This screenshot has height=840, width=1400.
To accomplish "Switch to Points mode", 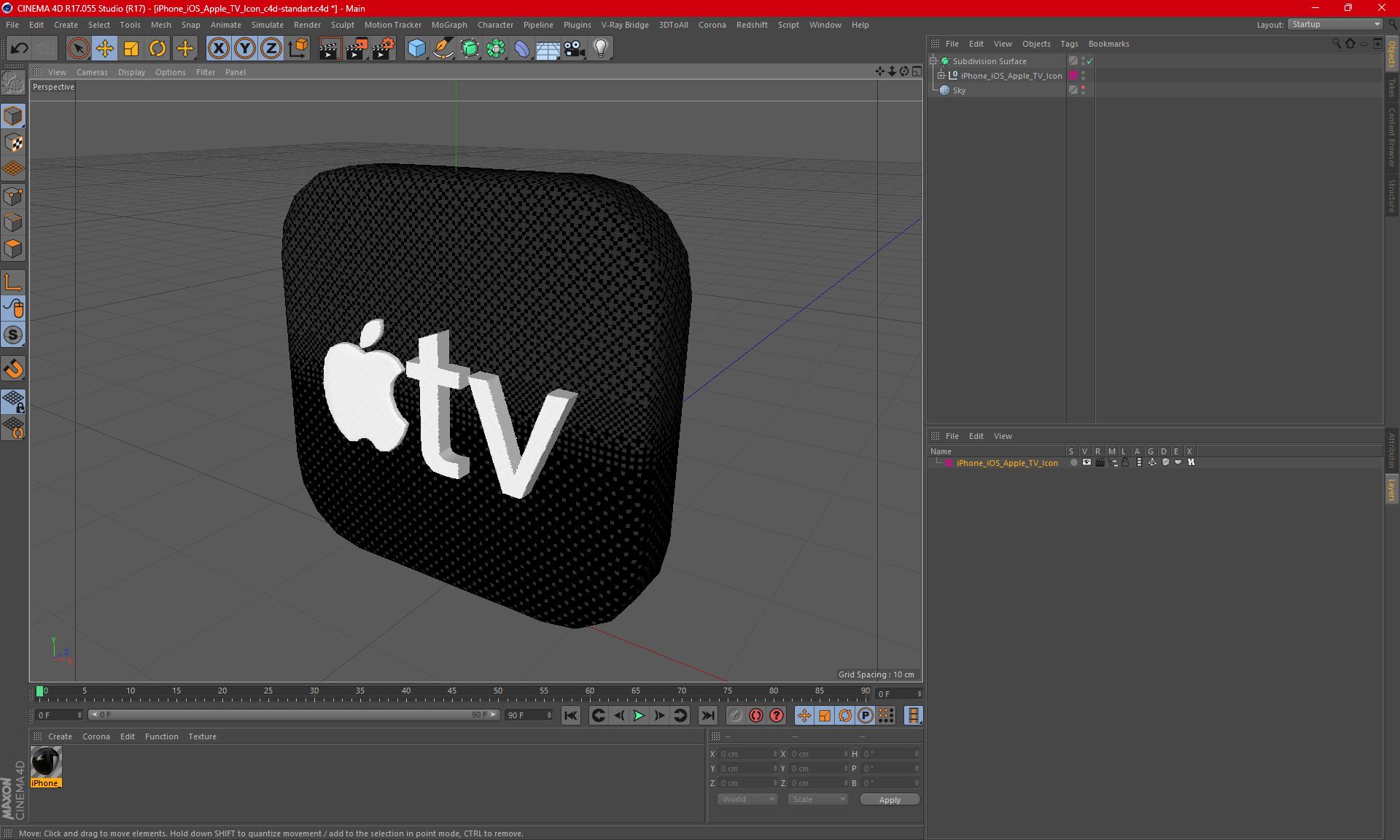I will [x=13, y=195].
